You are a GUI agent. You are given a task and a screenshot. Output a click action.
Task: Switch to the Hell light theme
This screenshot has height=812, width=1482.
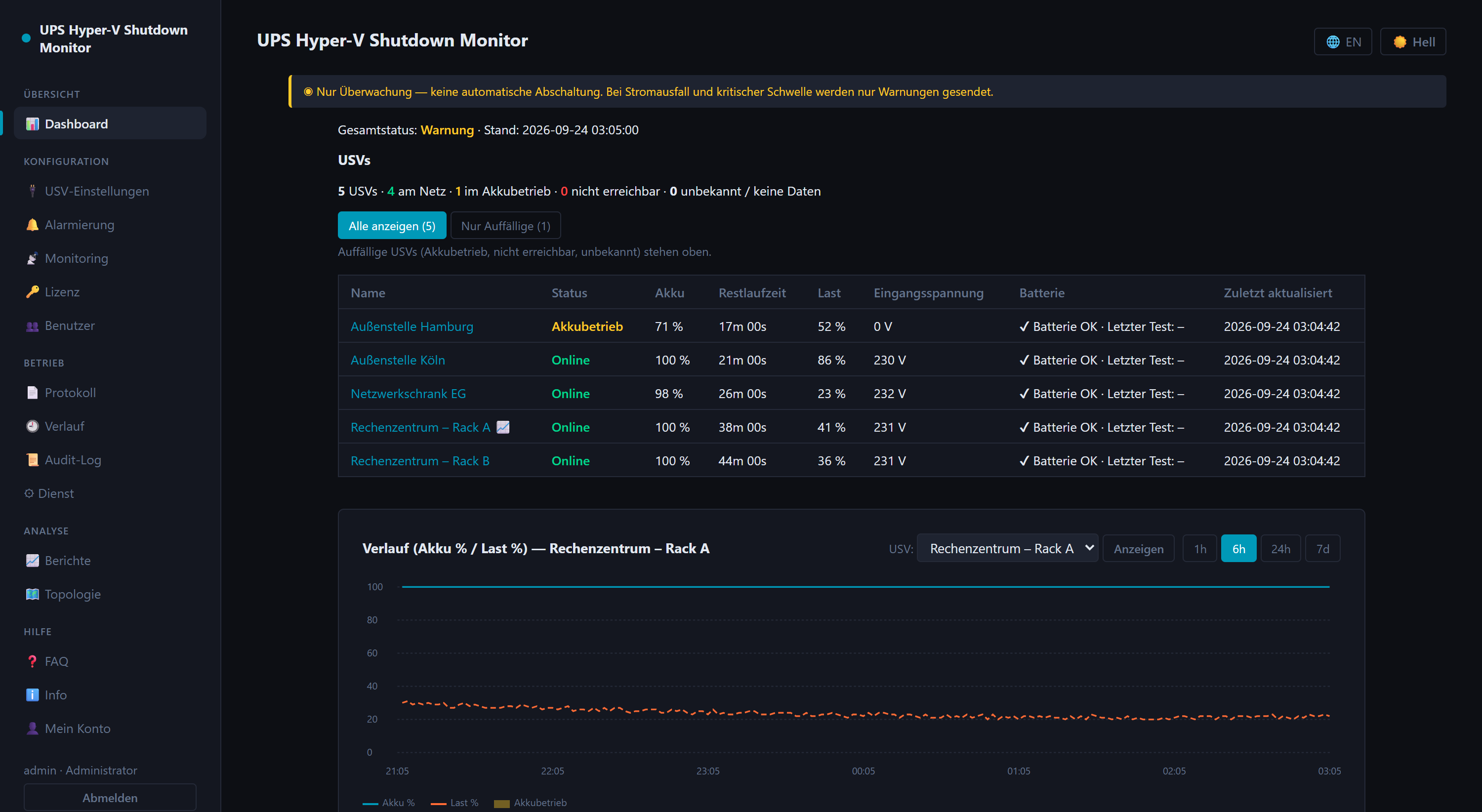[1413, 42]
